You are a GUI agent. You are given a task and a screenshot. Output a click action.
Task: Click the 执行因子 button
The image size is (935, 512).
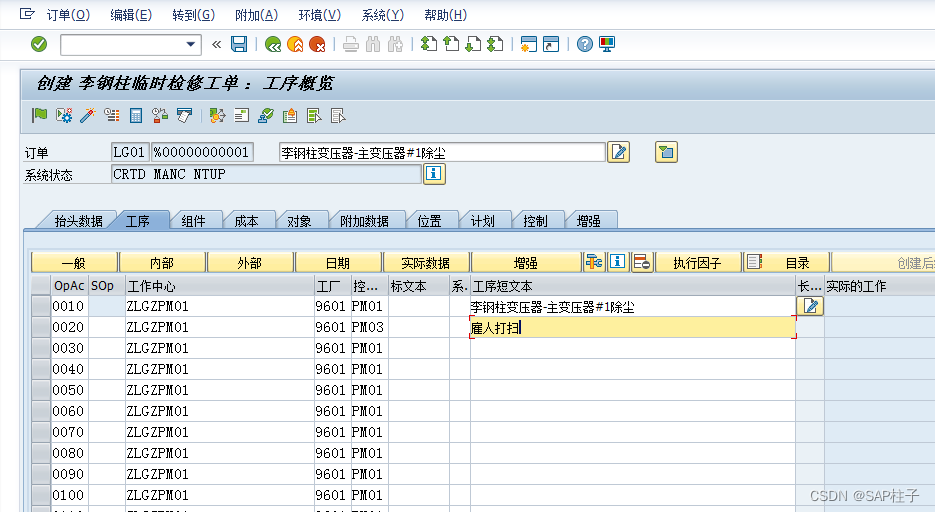click(698, 262)
